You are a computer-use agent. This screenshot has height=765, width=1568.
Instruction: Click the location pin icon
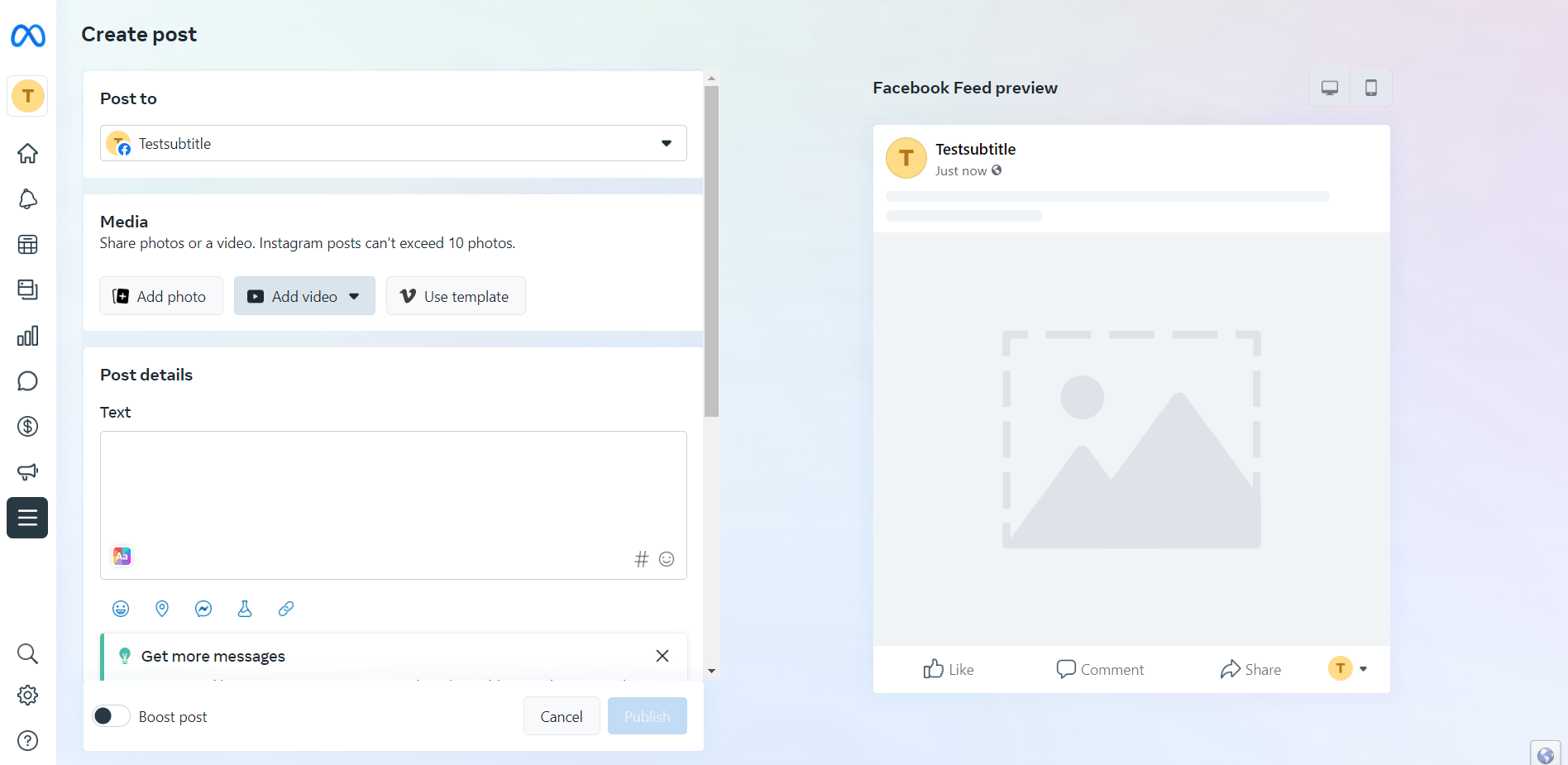[162, 609]
